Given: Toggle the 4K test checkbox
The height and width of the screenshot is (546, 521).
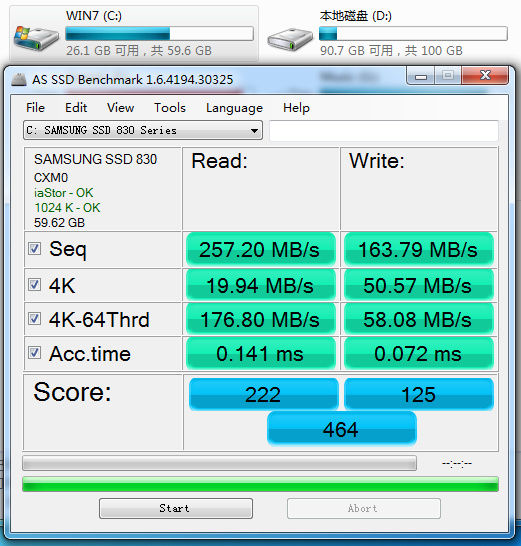Looking at the screenshot, I should pos(34,284).
